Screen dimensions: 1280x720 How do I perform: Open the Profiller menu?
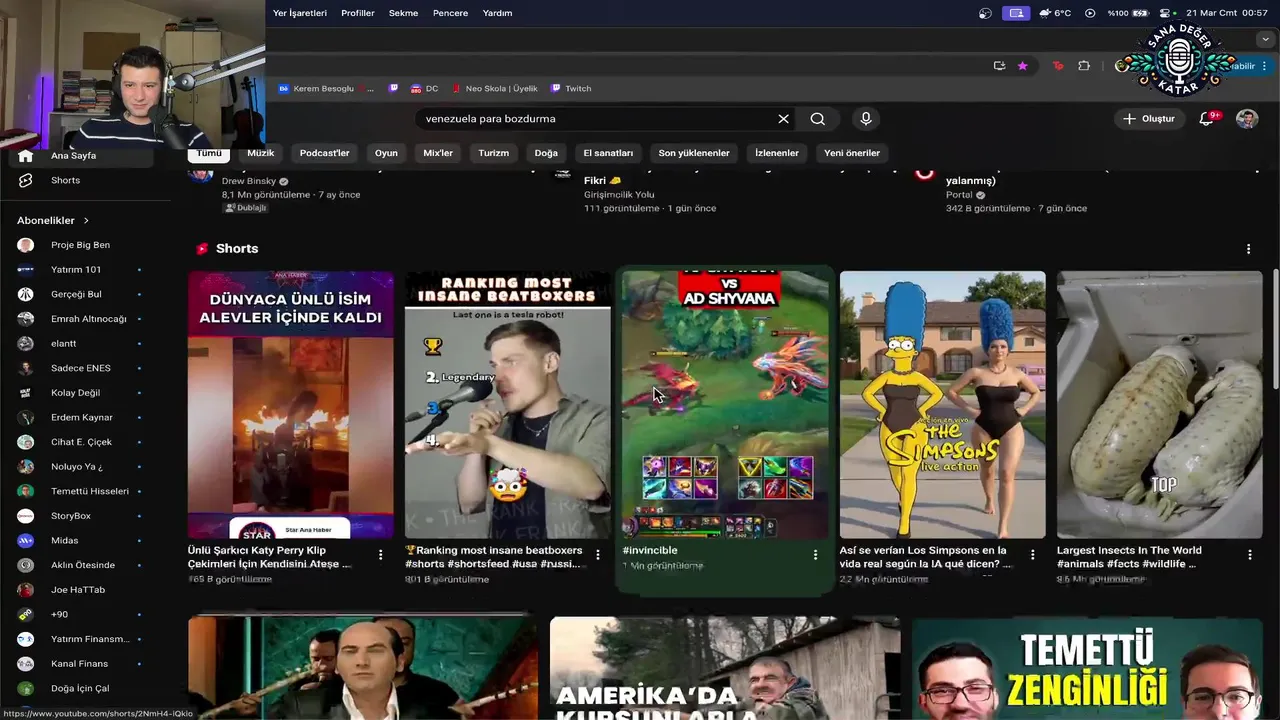click(358, 13)
